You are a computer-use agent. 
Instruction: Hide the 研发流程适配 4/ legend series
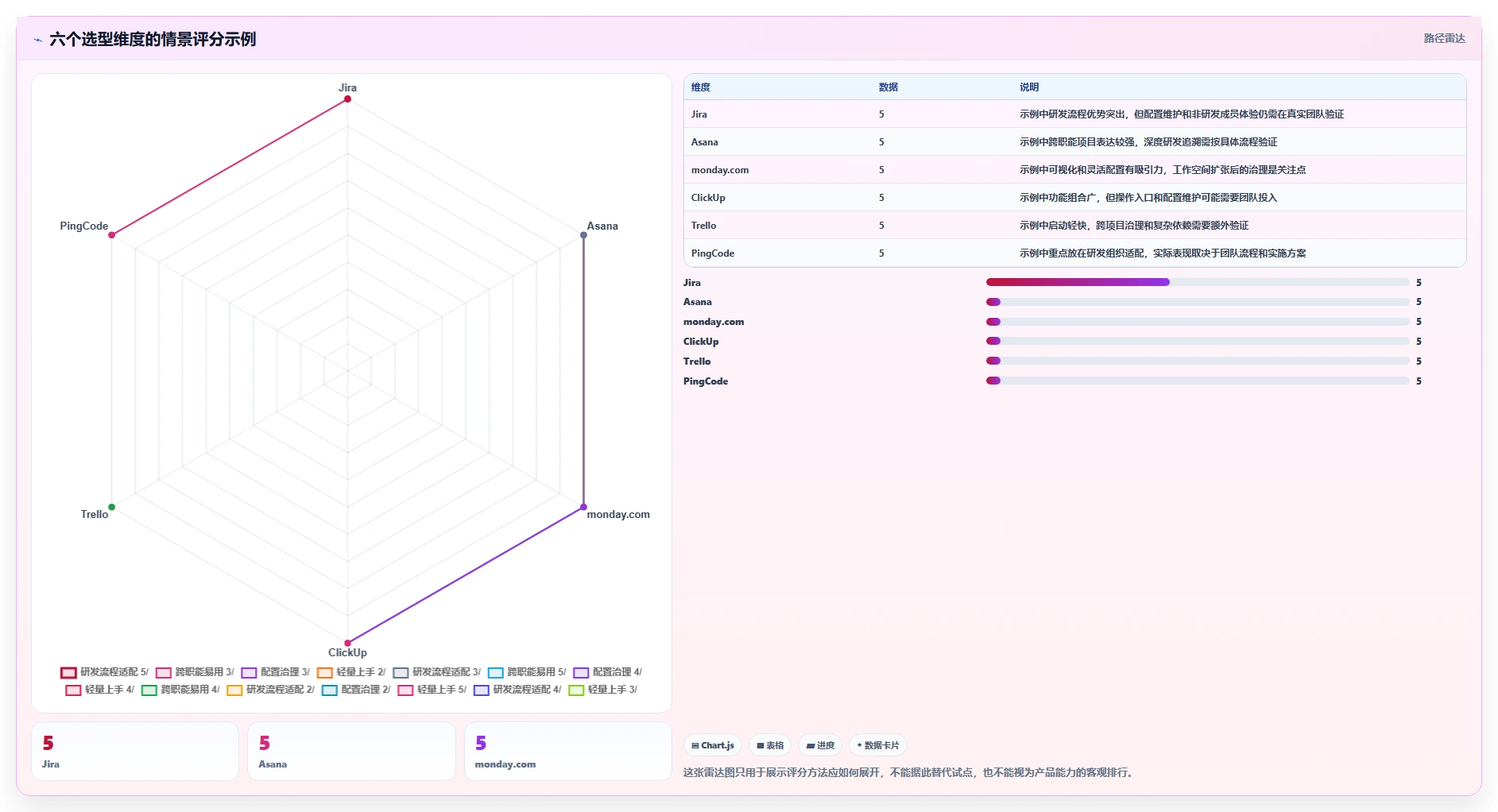(x=517, y=690)
